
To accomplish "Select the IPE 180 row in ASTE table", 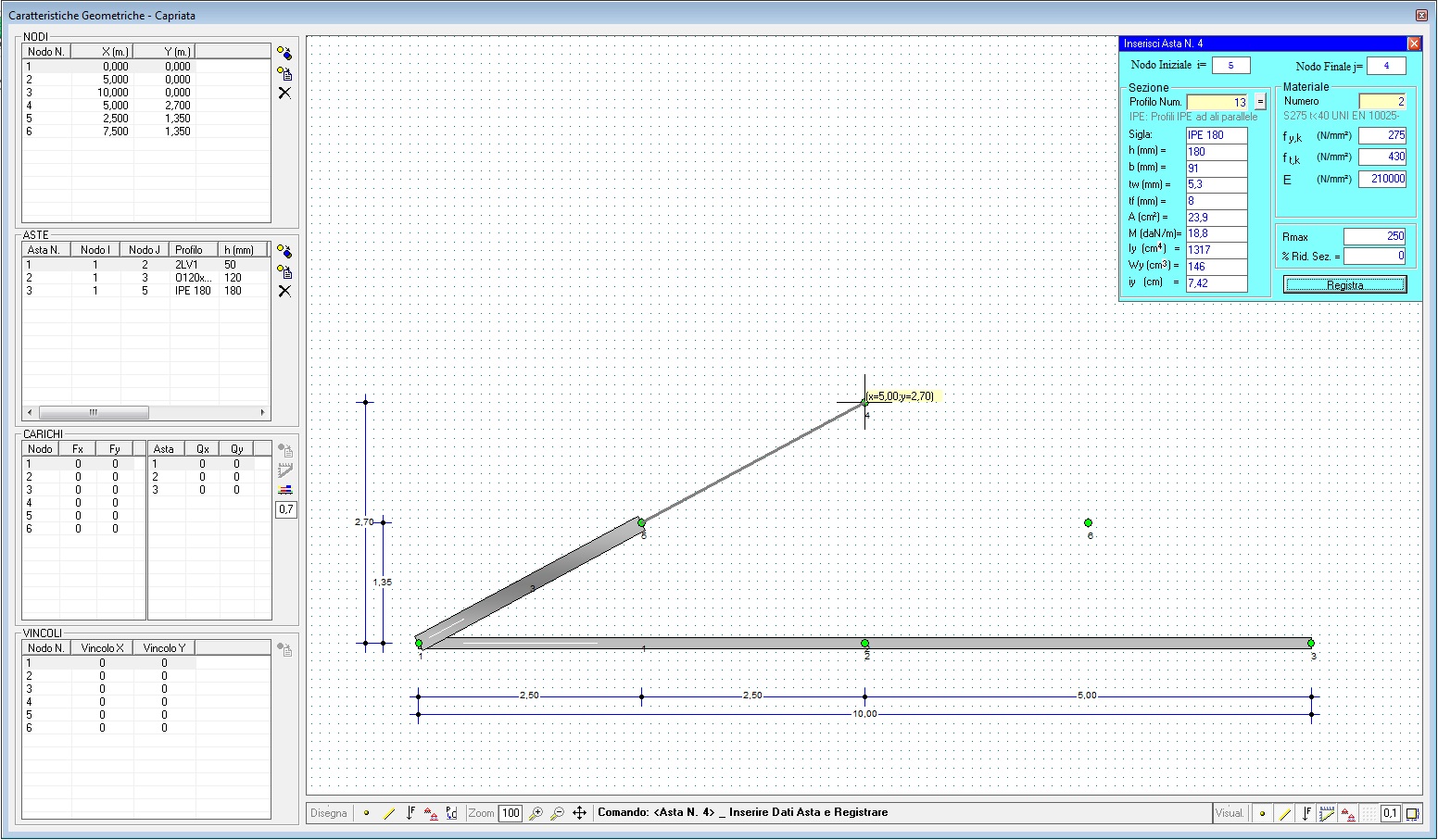I will pos(145,291).
